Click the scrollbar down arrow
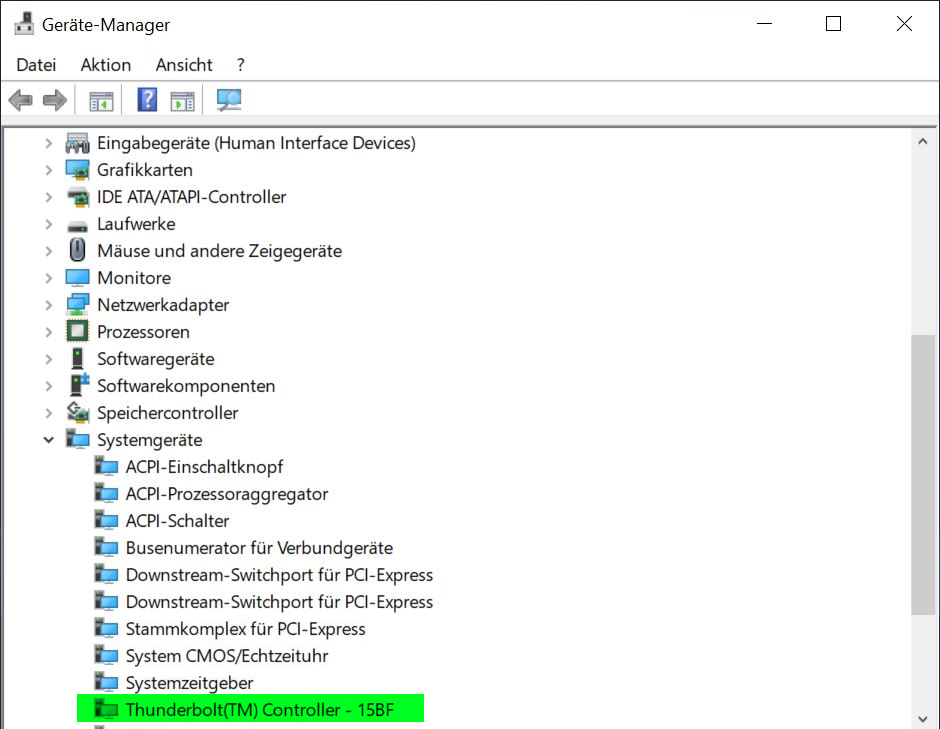The width and height of the screenshot is (940, 729). [x=923, y=719]
